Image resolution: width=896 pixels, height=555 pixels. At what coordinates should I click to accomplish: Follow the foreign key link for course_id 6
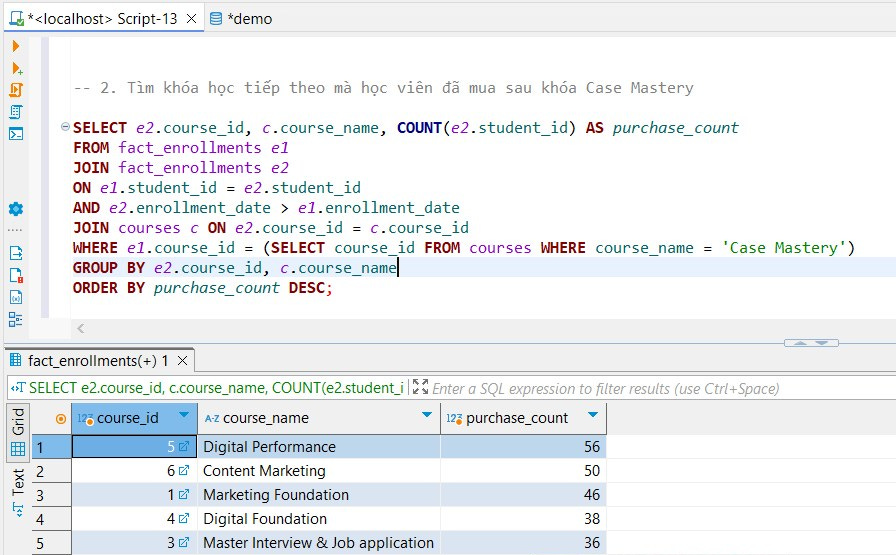183,471
